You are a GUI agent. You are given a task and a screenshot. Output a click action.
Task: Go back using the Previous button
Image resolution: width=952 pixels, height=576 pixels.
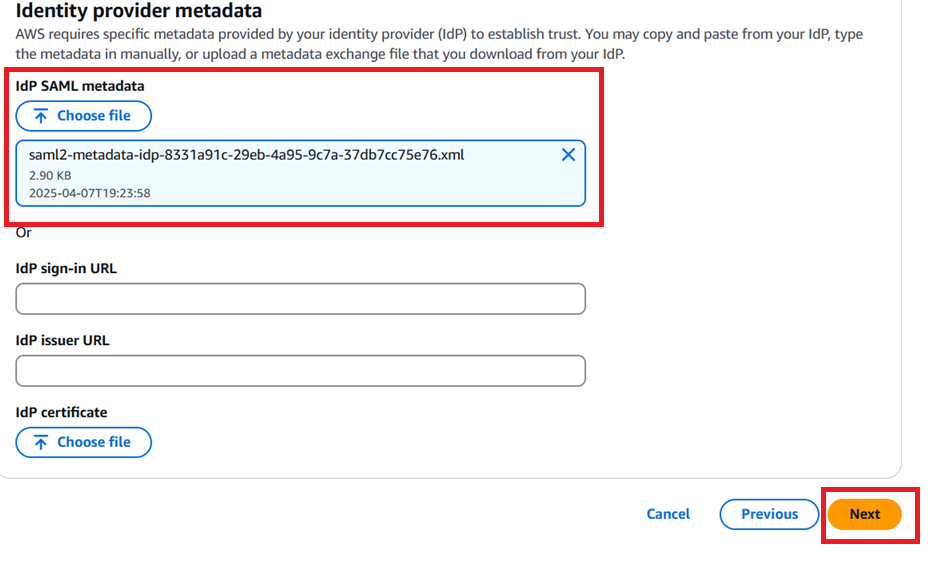click(x=768, y=513)
